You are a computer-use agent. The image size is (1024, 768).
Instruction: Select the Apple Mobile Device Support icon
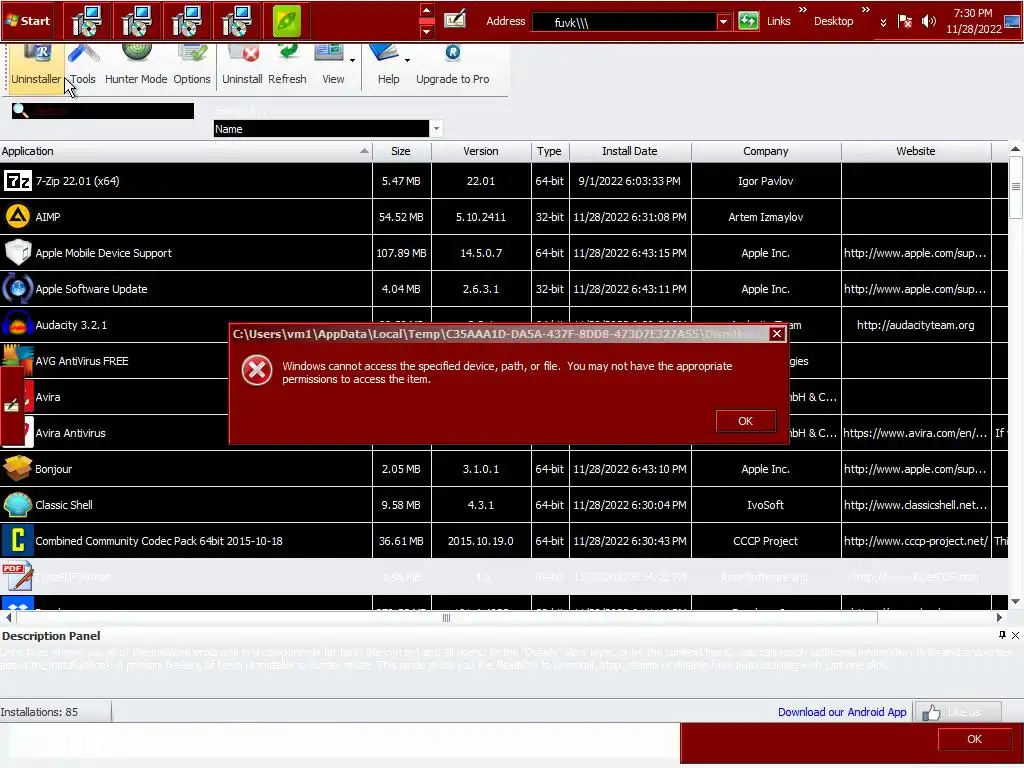[x=18, y=253]
